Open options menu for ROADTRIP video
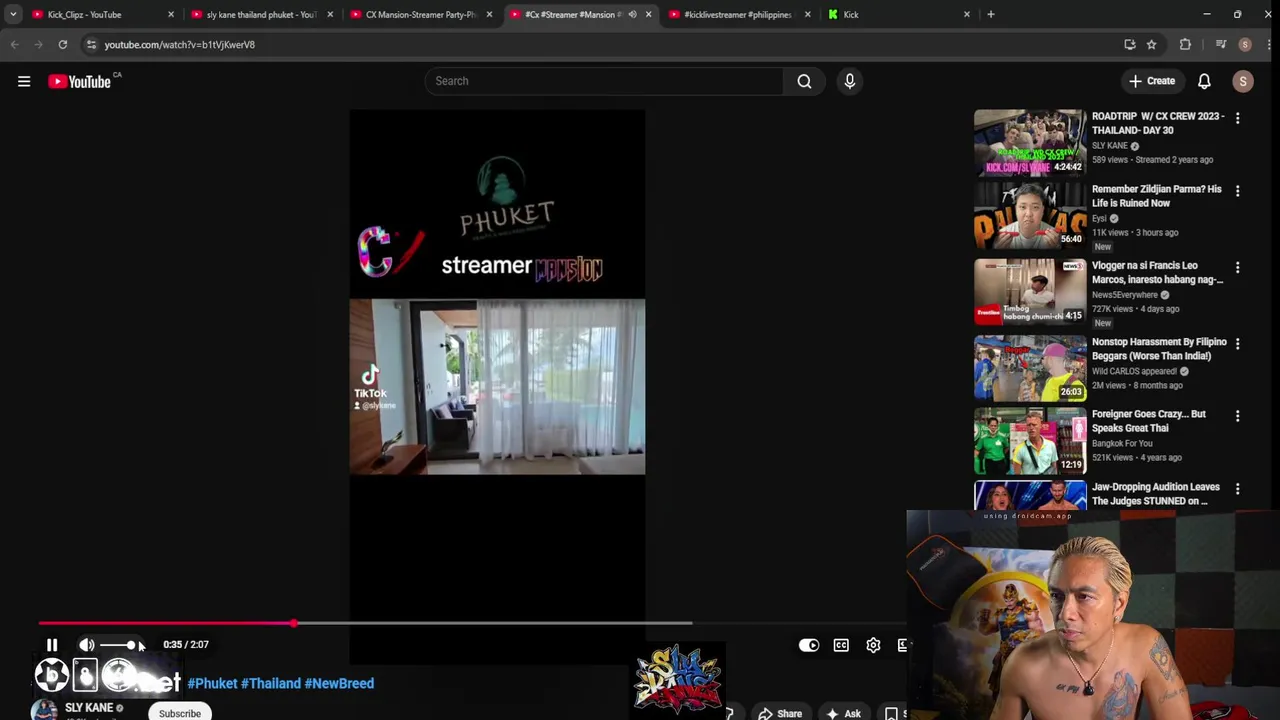Image resolution: width=1280 pixels, height=720 pixels. click(x=1237, y=118)
